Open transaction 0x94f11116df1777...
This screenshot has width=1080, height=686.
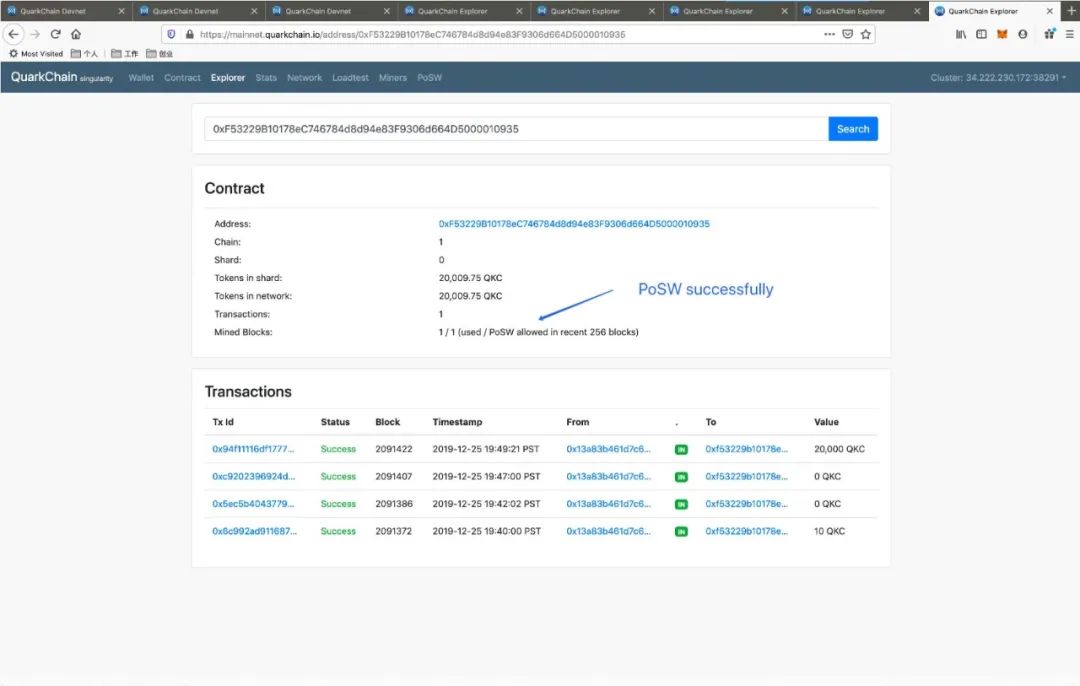[x=253, y=449]
